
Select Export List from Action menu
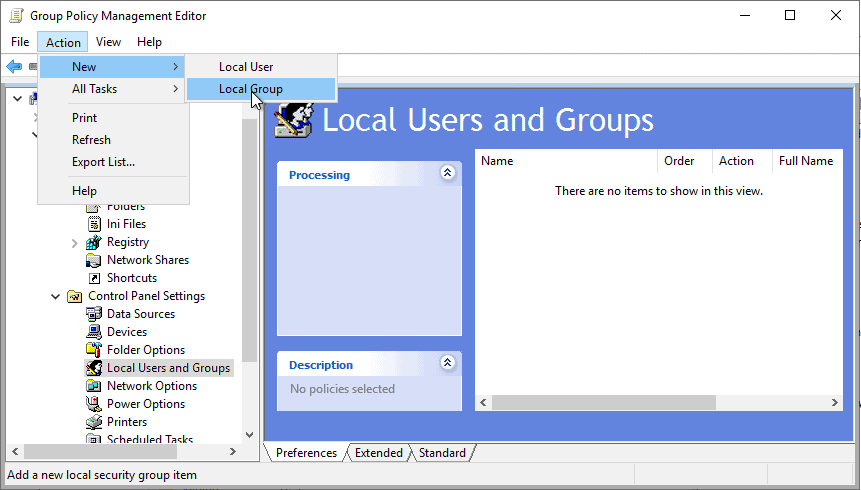103,162
